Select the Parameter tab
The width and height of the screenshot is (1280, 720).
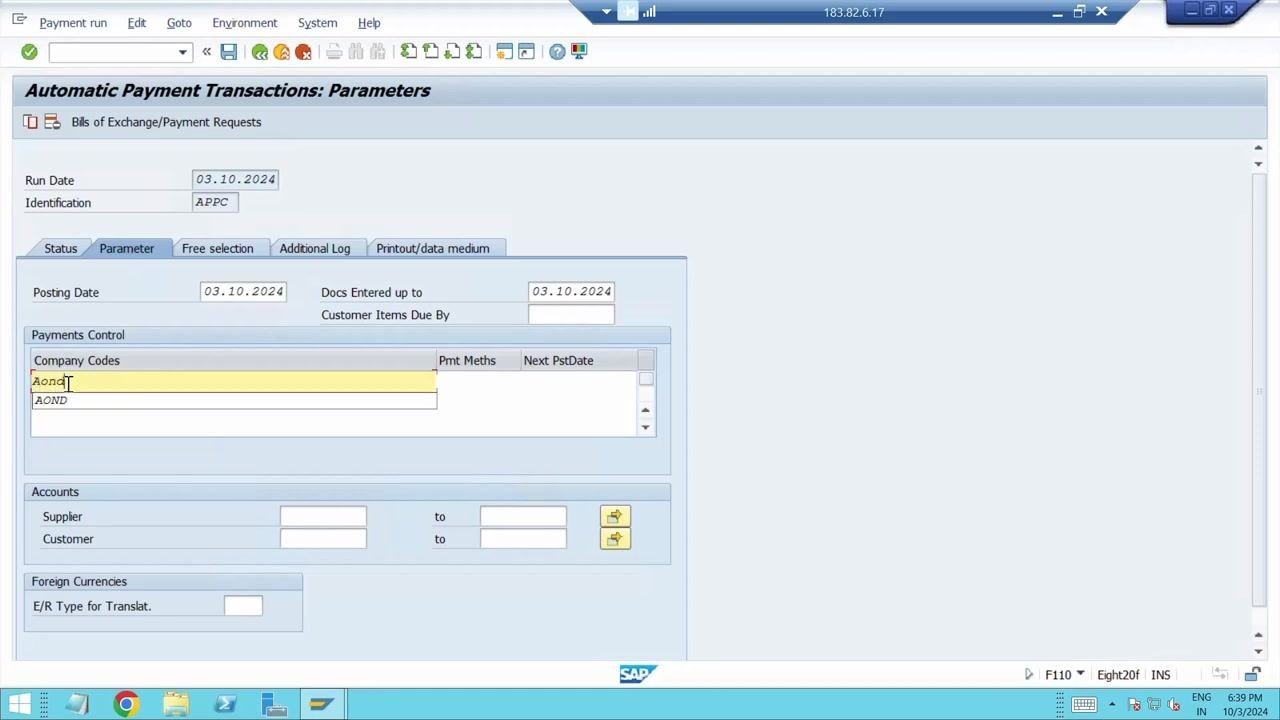point(127,248)
